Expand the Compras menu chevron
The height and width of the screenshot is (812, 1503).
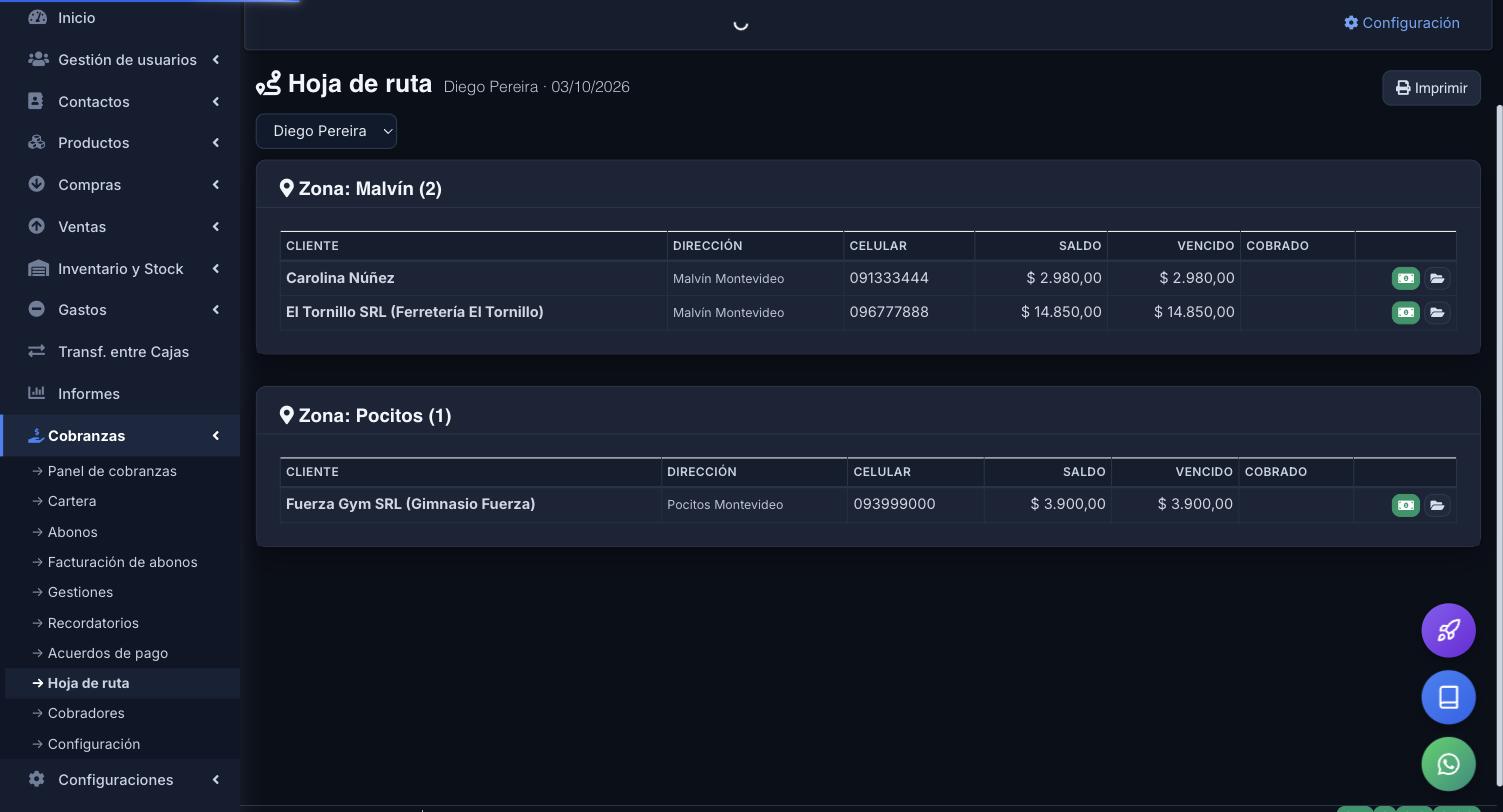[x=215, y=184]
